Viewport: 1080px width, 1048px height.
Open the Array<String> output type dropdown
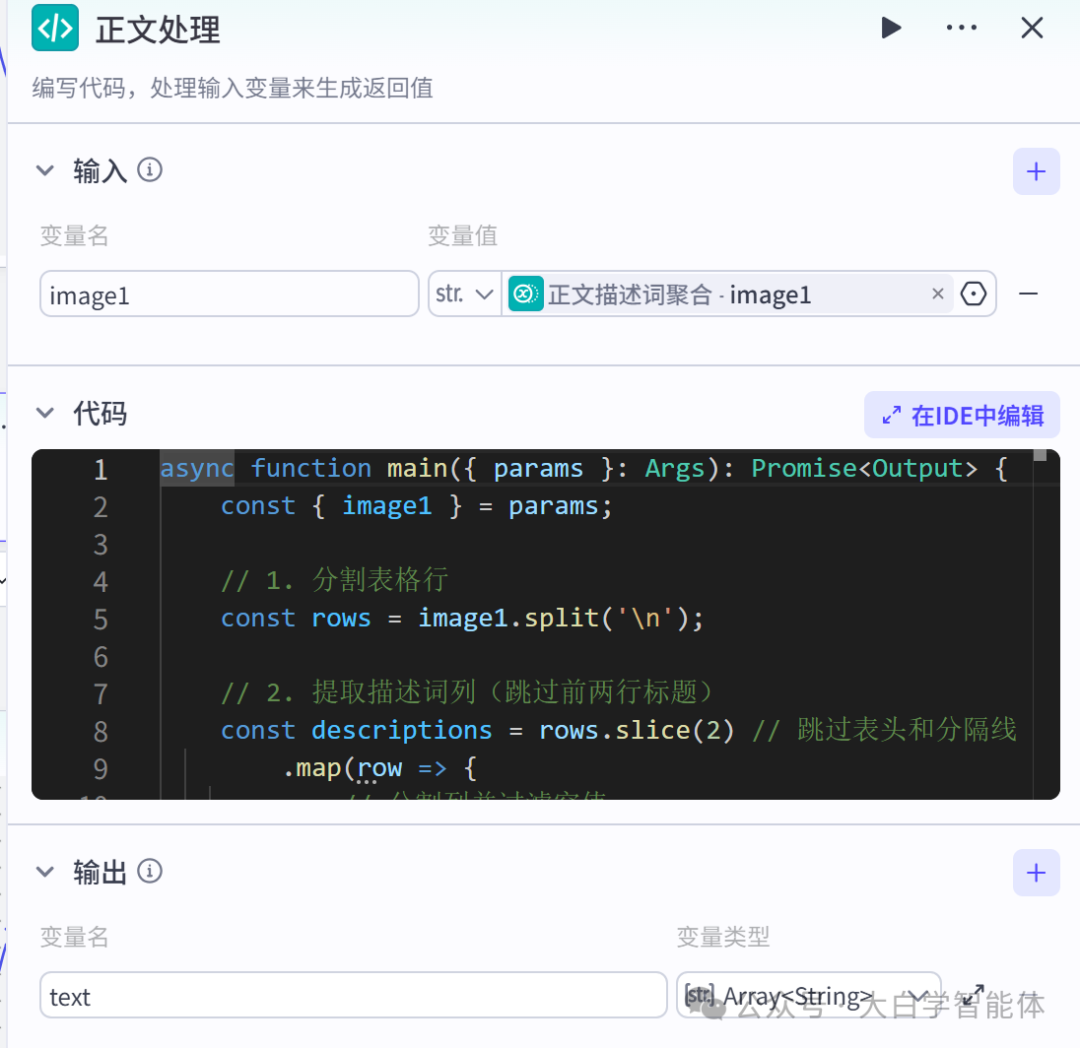[x=808, y=995]
